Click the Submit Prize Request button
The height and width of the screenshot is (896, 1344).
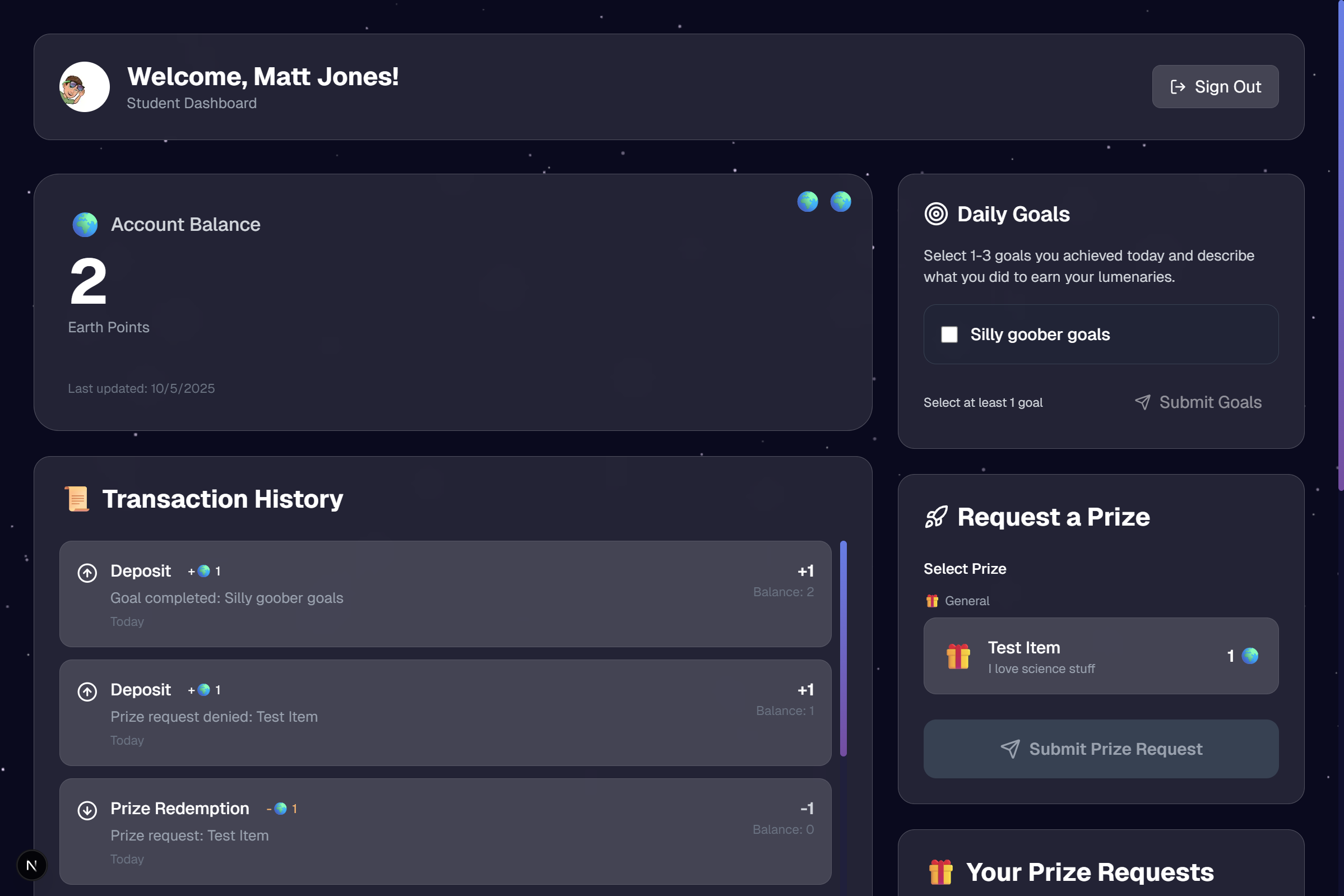pyautogui.click(x=1101, y=749)
